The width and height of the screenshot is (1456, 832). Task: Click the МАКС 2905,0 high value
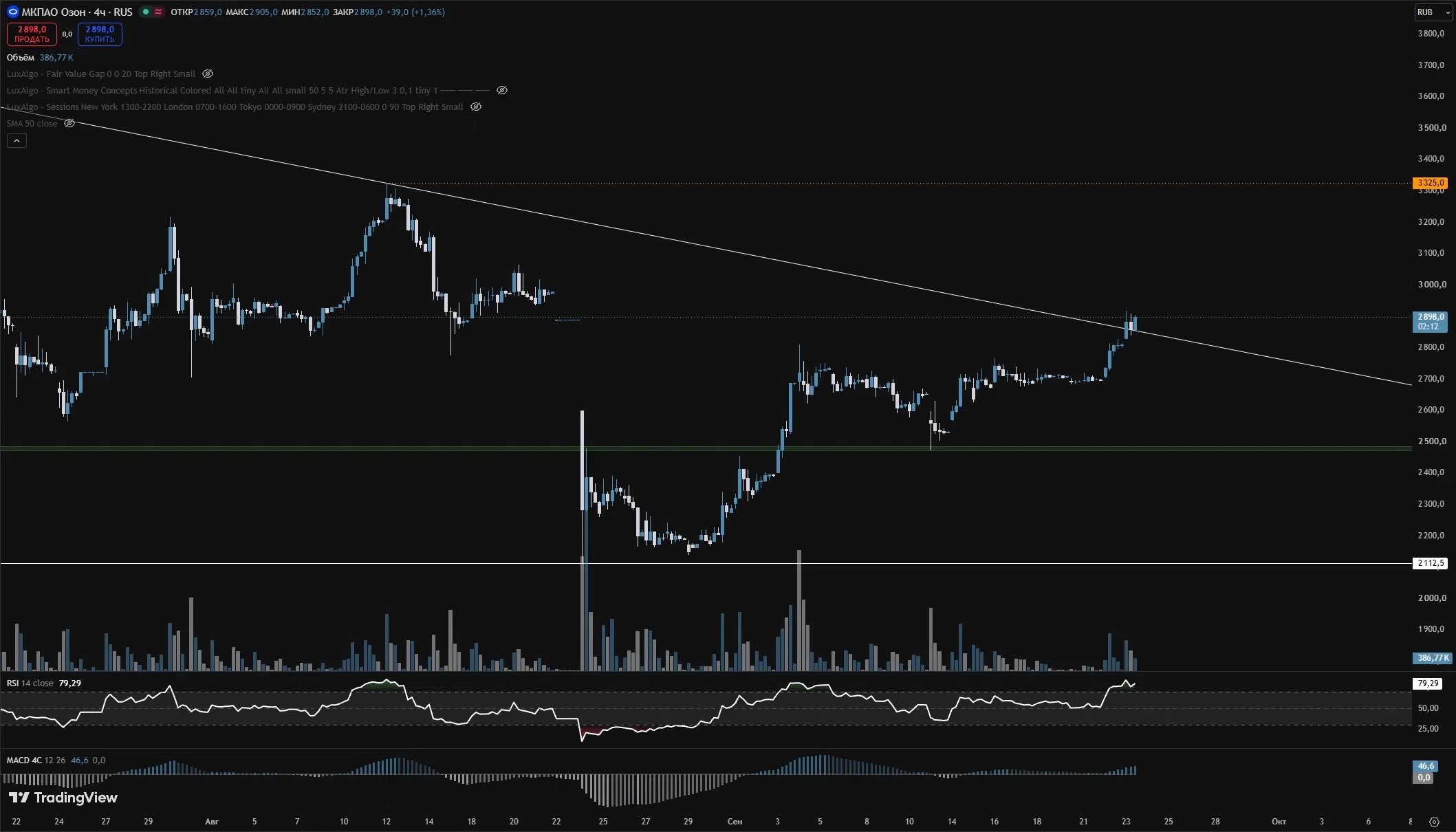252,12
